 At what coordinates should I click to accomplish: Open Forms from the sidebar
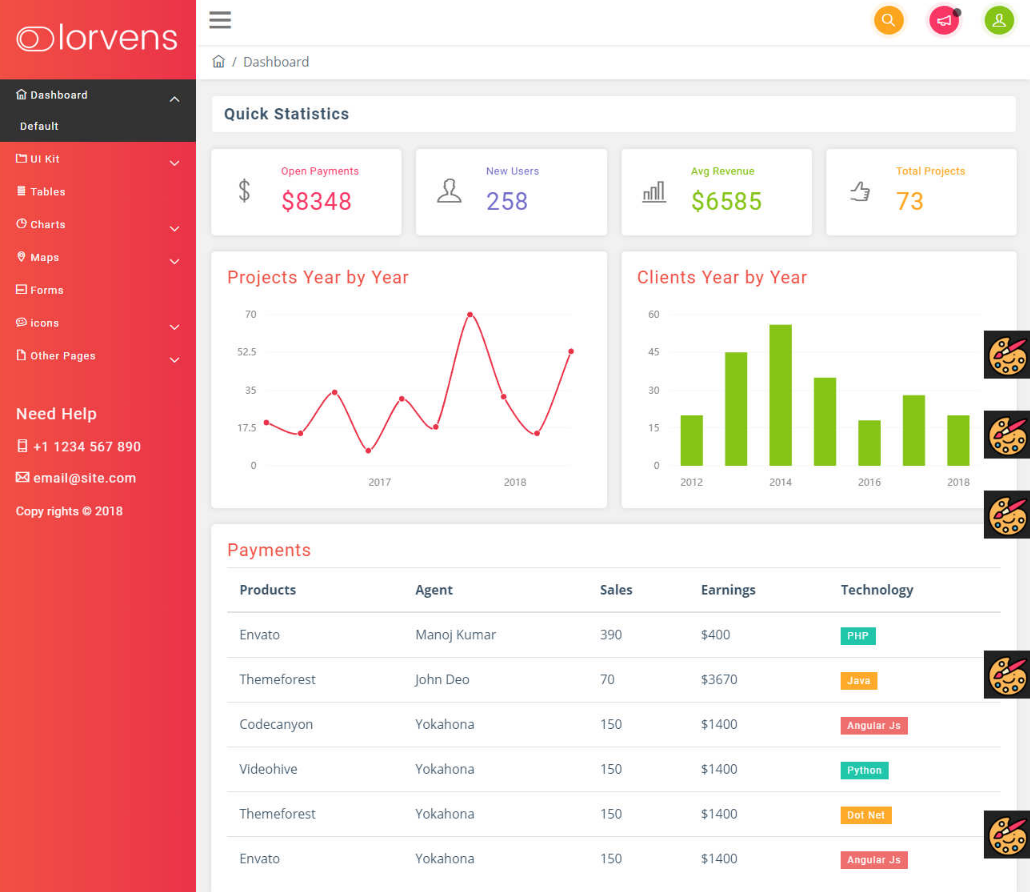46,290
